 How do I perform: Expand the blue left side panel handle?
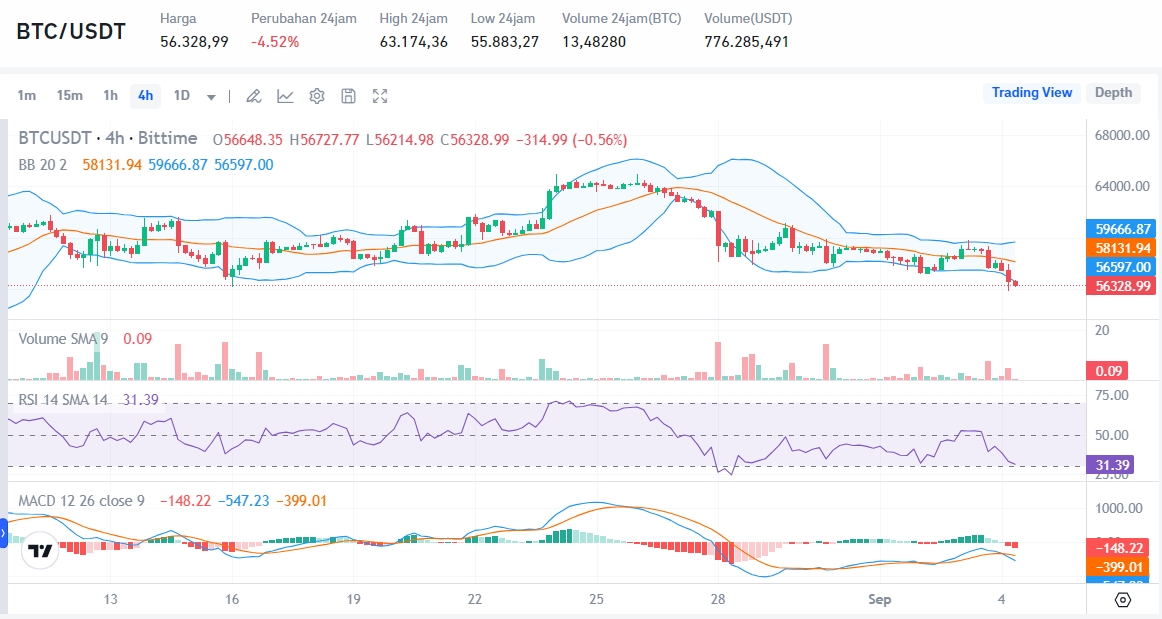[x=4, y=533]
